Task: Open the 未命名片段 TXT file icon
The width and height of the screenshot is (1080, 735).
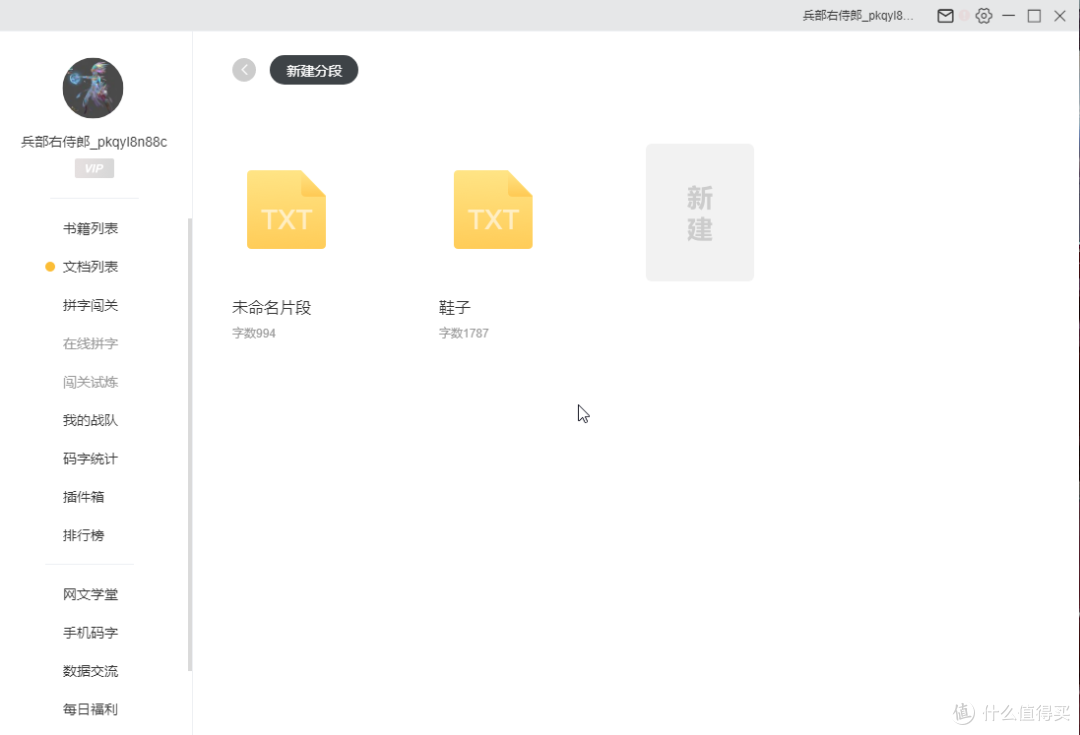Action: [x=286, y=210]
